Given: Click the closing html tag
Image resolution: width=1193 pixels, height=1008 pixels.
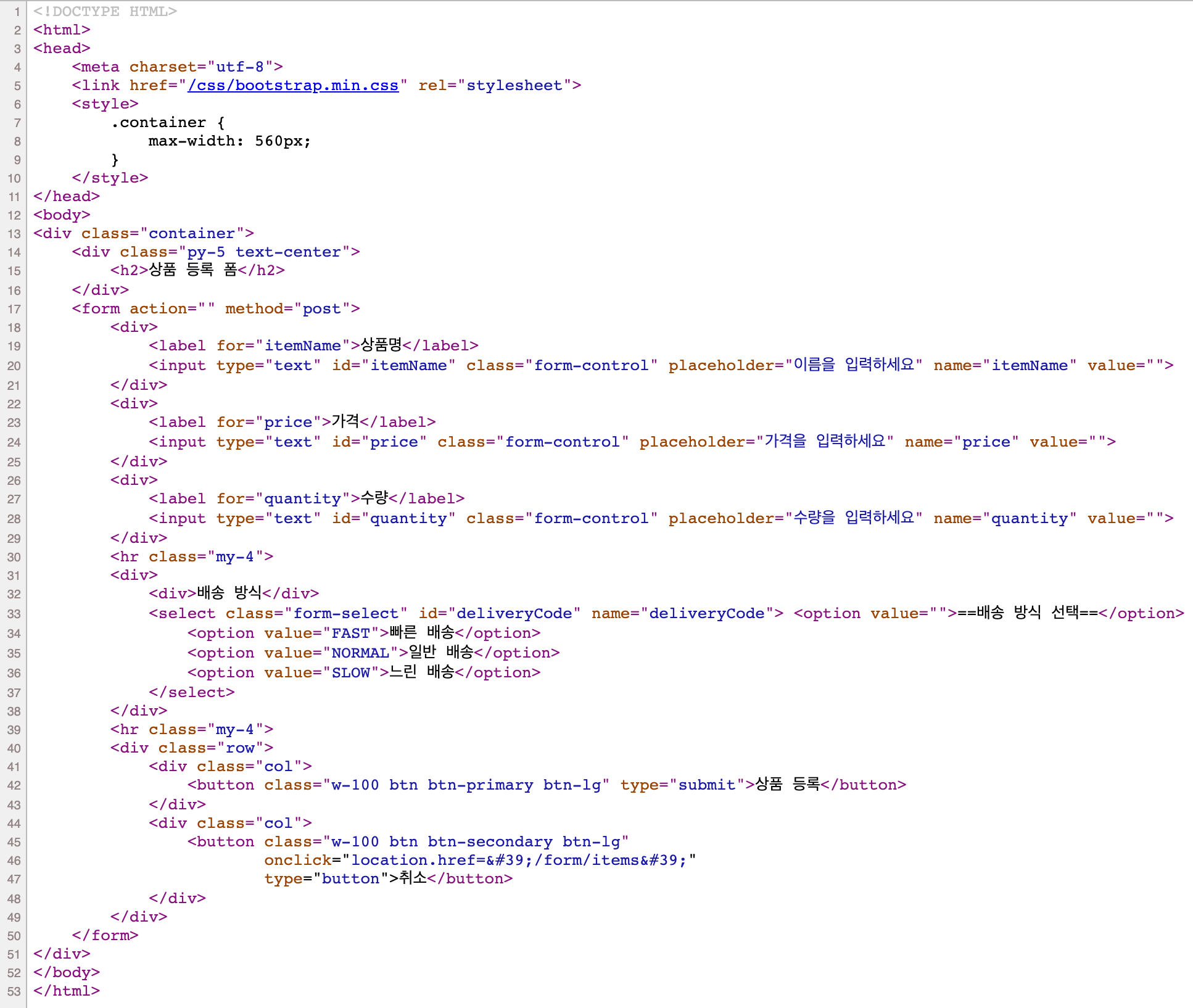Looking at the screenshot, I should (67, 991).
